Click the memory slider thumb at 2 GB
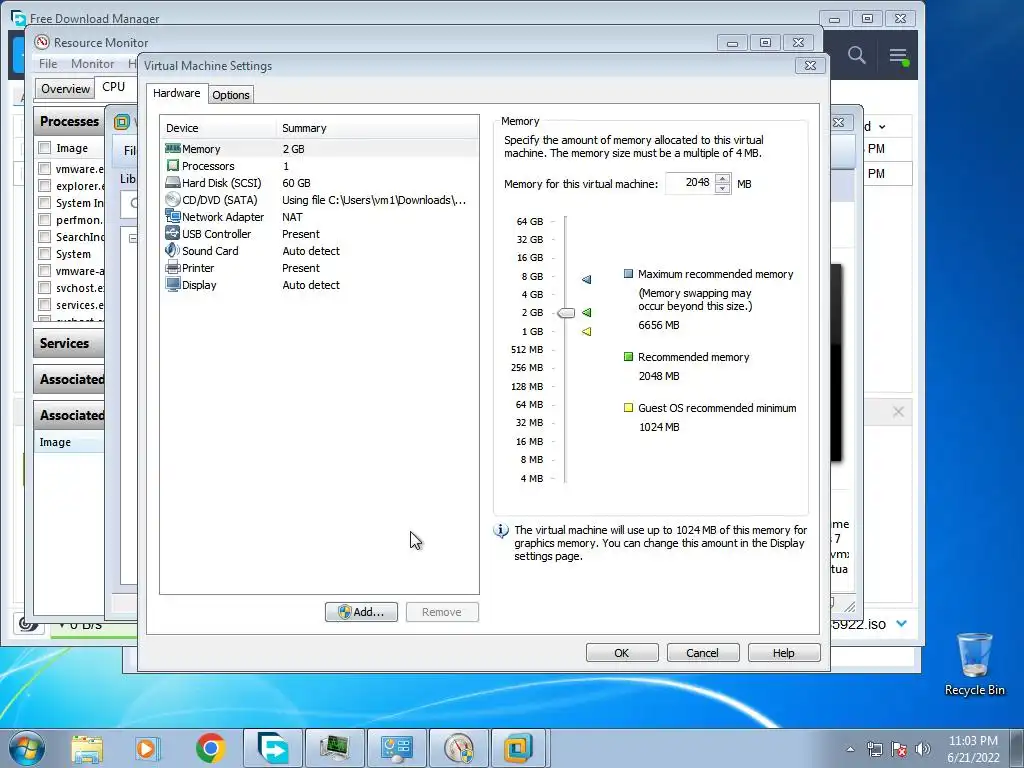The width and height of the screenshot is (1024, 768). pos(566,313)
